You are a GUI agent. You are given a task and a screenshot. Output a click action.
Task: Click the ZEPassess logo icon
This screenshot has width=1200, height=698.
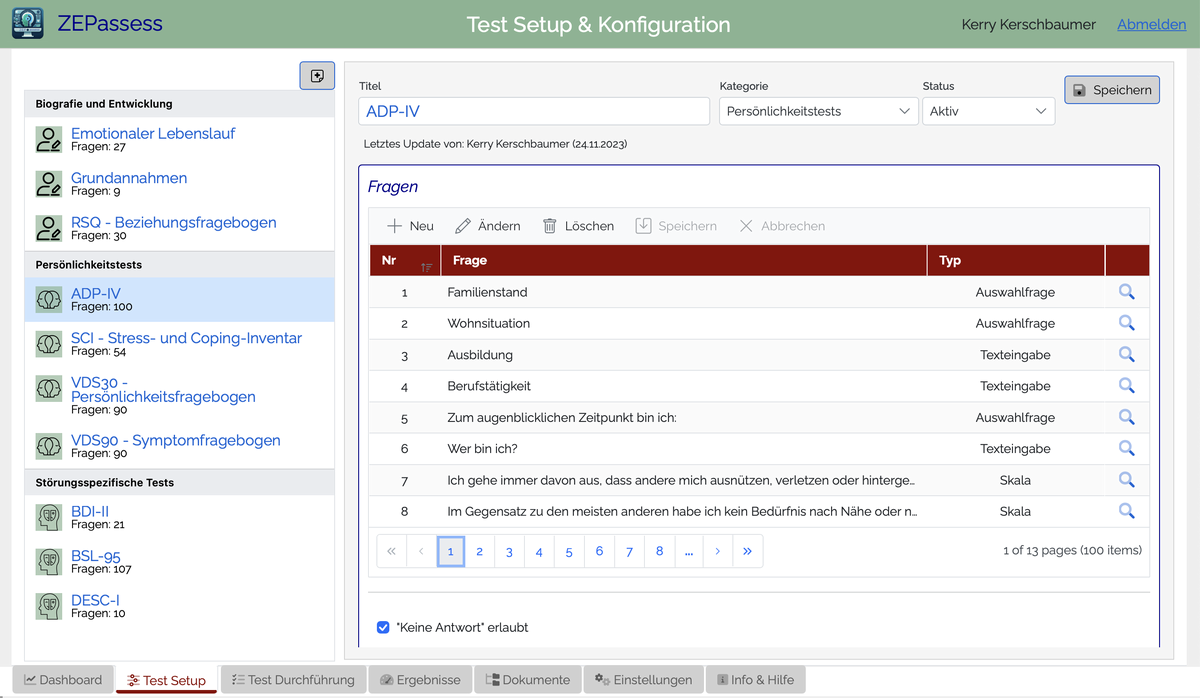pyautogui.click(x=27, y=23)
